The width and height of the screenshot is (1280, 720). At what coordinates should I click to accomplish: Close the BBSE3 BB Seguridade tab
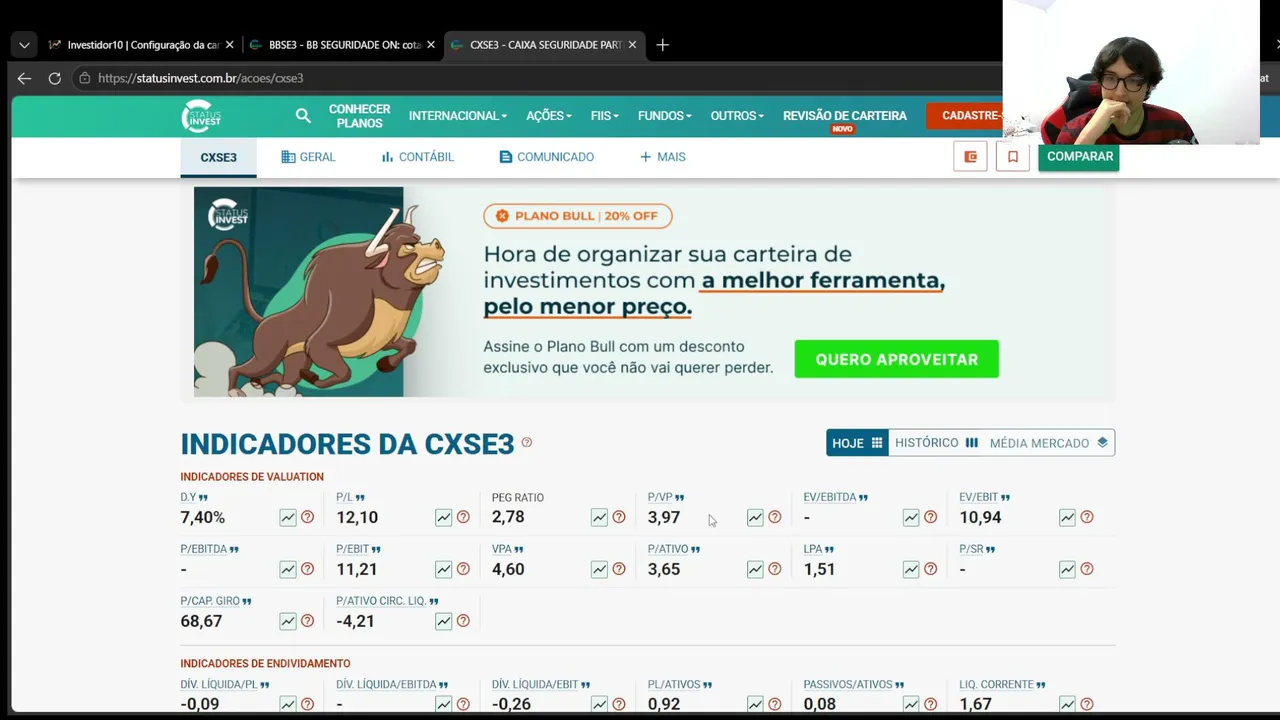(431, 45)
